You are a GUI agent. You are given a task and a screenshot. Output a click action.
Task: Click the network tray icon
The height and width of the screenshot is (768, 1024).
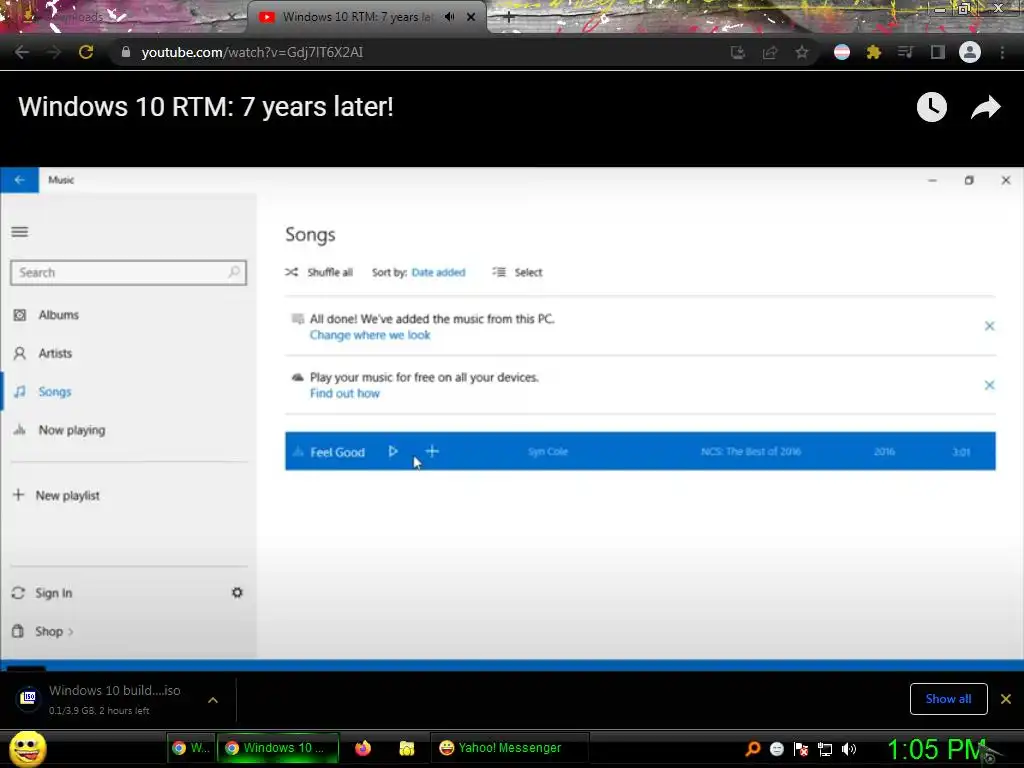coord(825,749)
